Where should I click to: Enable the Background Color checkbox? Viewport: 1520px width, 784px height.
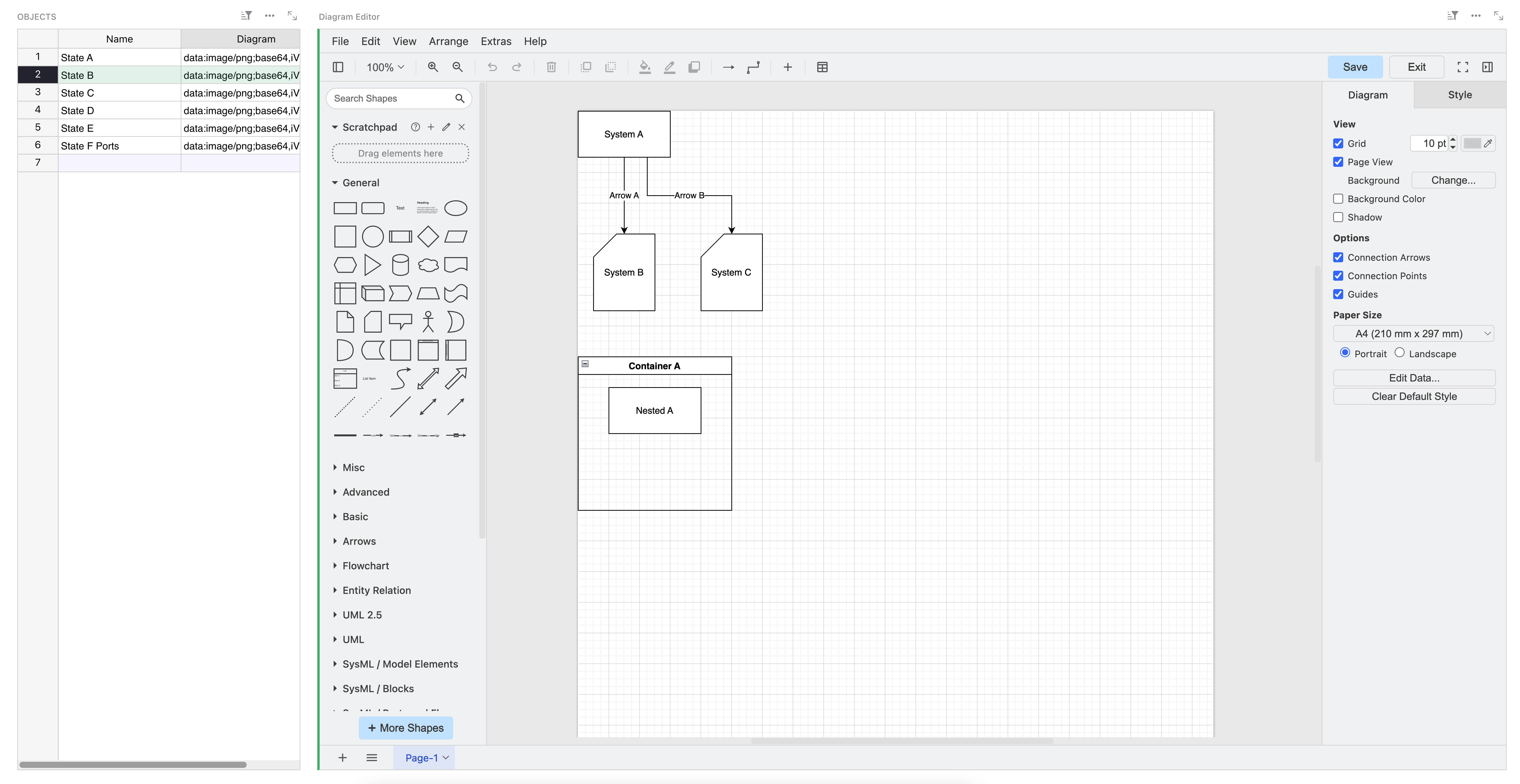coord(1338,199)
